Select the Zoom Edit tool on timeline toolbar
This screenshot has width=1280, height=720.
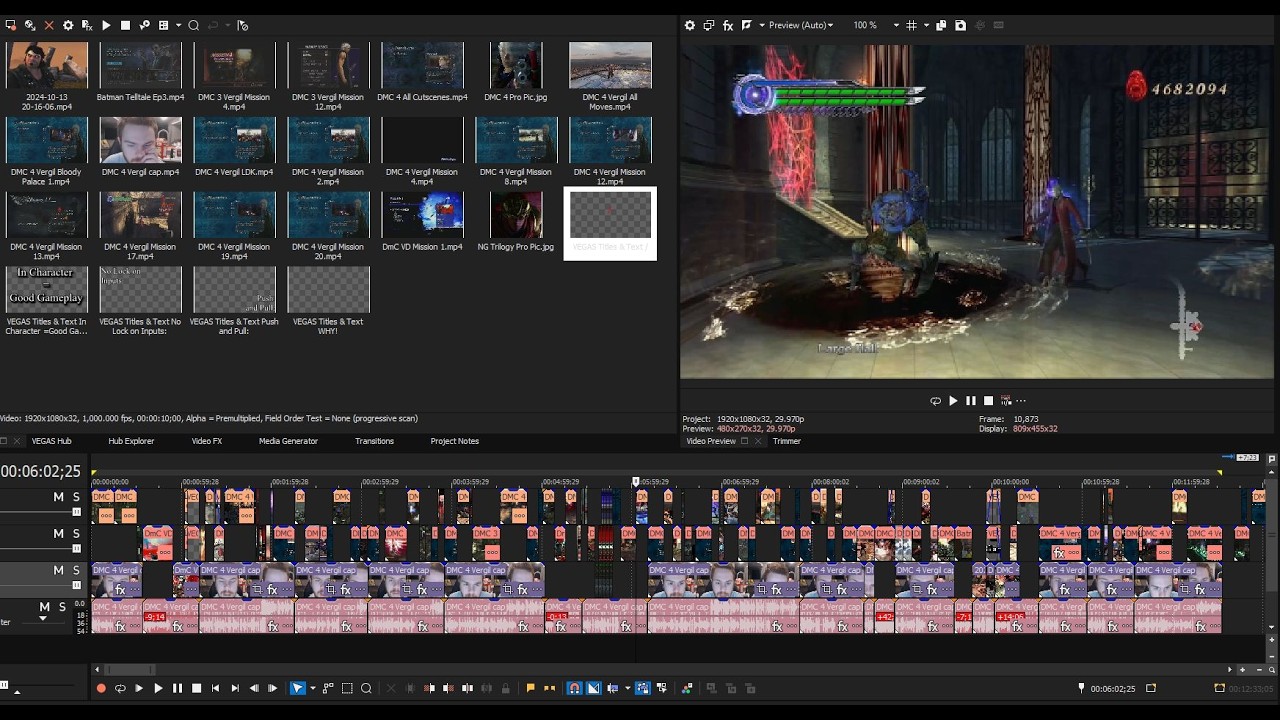point(366,688)
